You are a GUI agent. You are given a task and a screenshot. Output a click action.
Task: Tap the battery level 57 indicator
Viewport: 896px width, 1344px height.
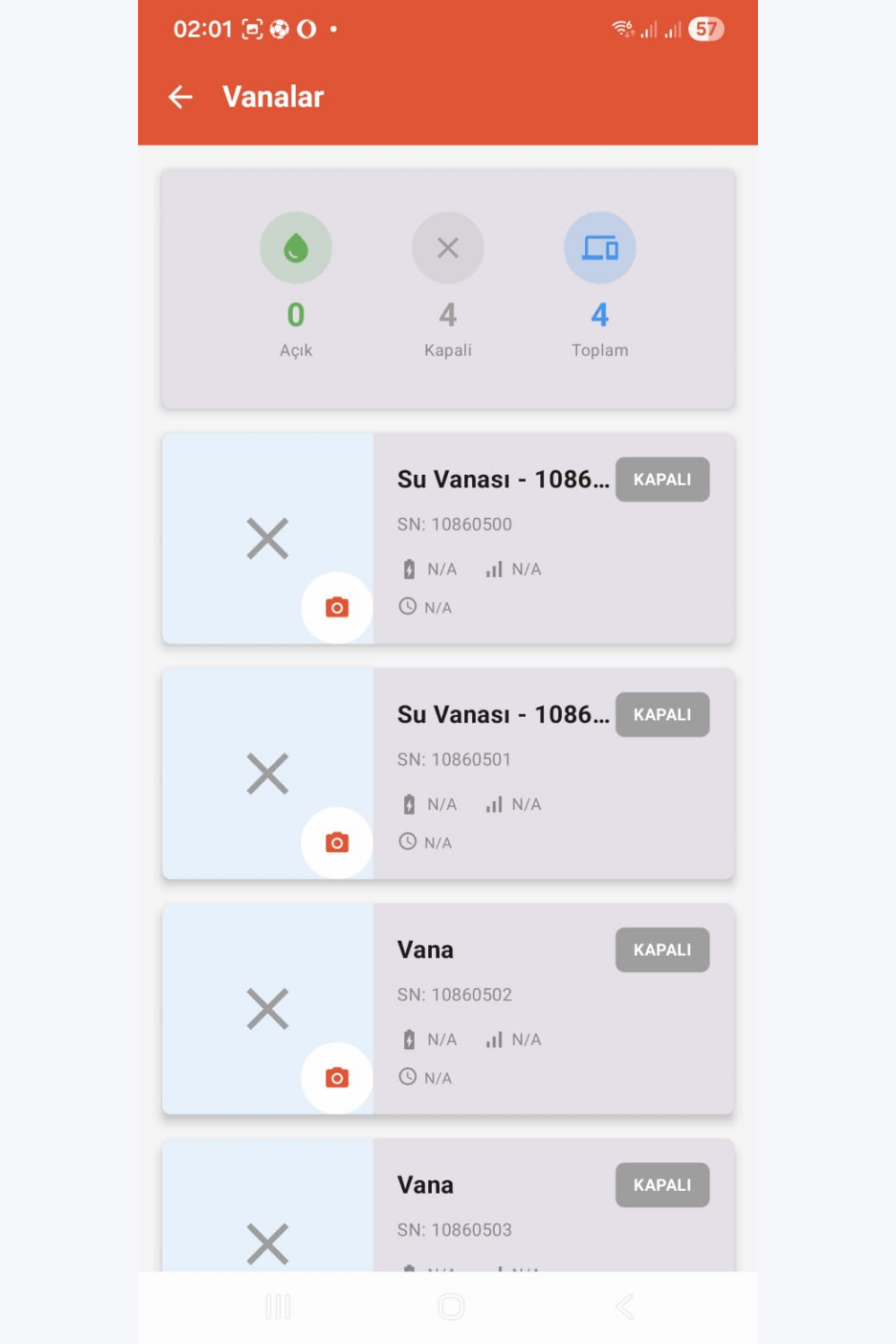click(705, 29)
